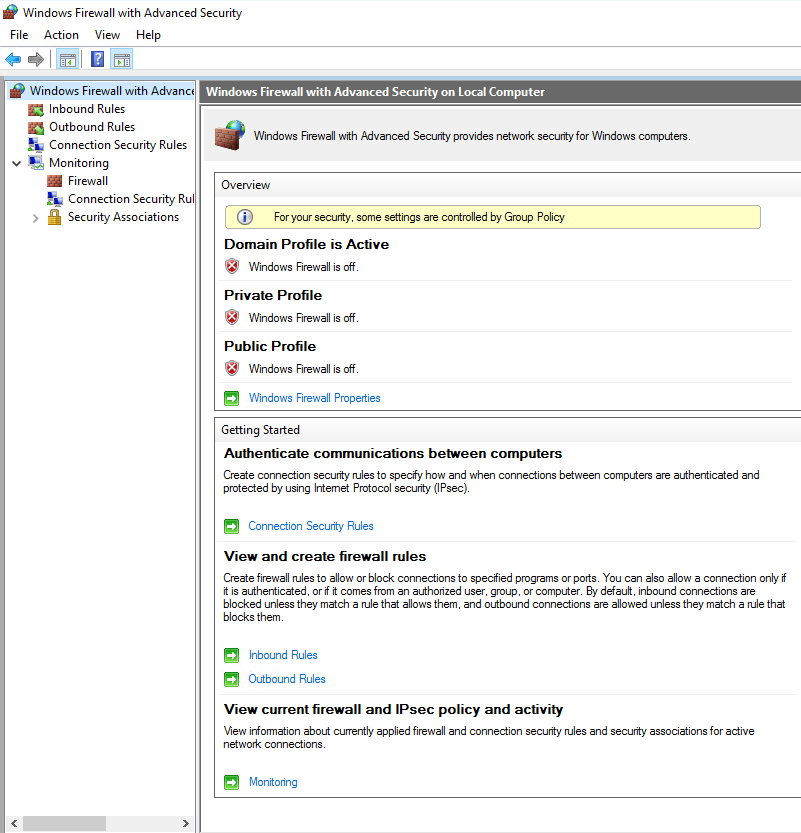Expand the Security Associations node
Screen dimensions: 801x833
click(35, 217)
